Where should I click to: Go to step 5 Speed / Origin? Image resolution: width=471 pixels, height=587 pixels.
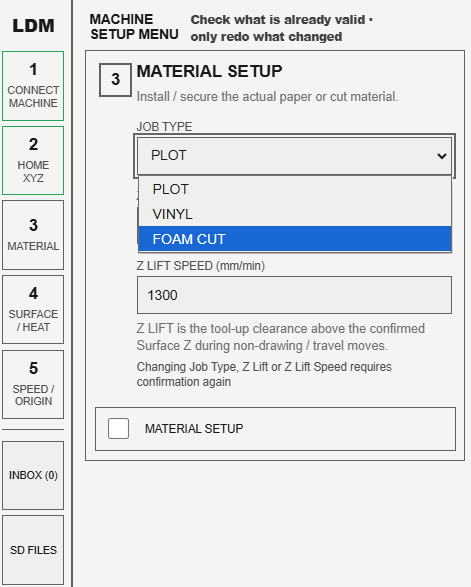click(x=33, y=384)
